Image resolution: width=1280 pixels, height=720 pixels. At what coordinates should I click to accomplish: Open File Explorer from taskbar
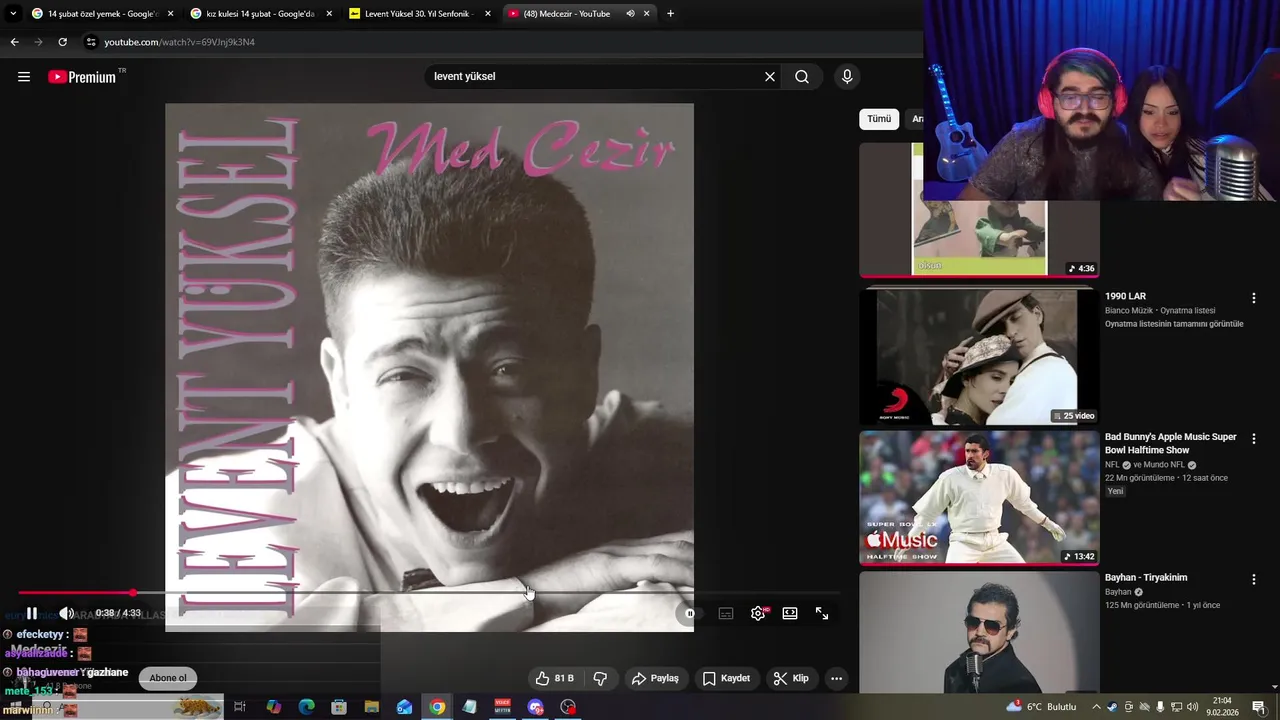(371, 707)
